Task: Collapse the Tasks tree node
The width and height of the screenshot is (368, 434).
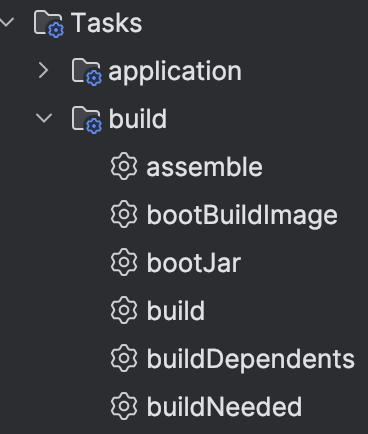Action: click(7, 23)
